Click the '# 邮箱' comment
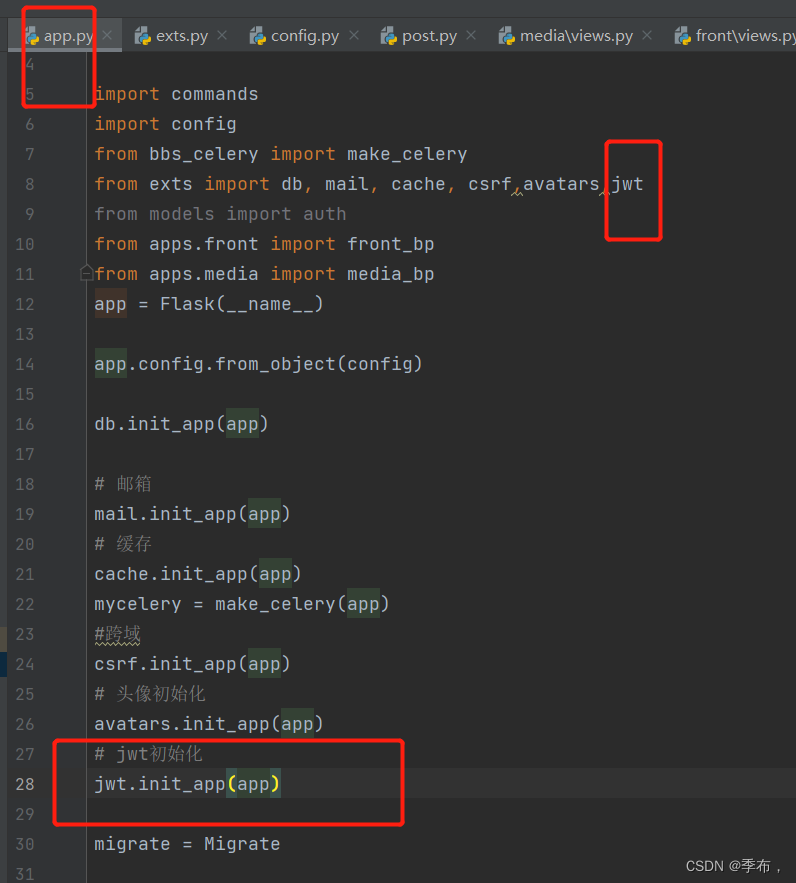This screenshot has width=796, height=883. 123,484
